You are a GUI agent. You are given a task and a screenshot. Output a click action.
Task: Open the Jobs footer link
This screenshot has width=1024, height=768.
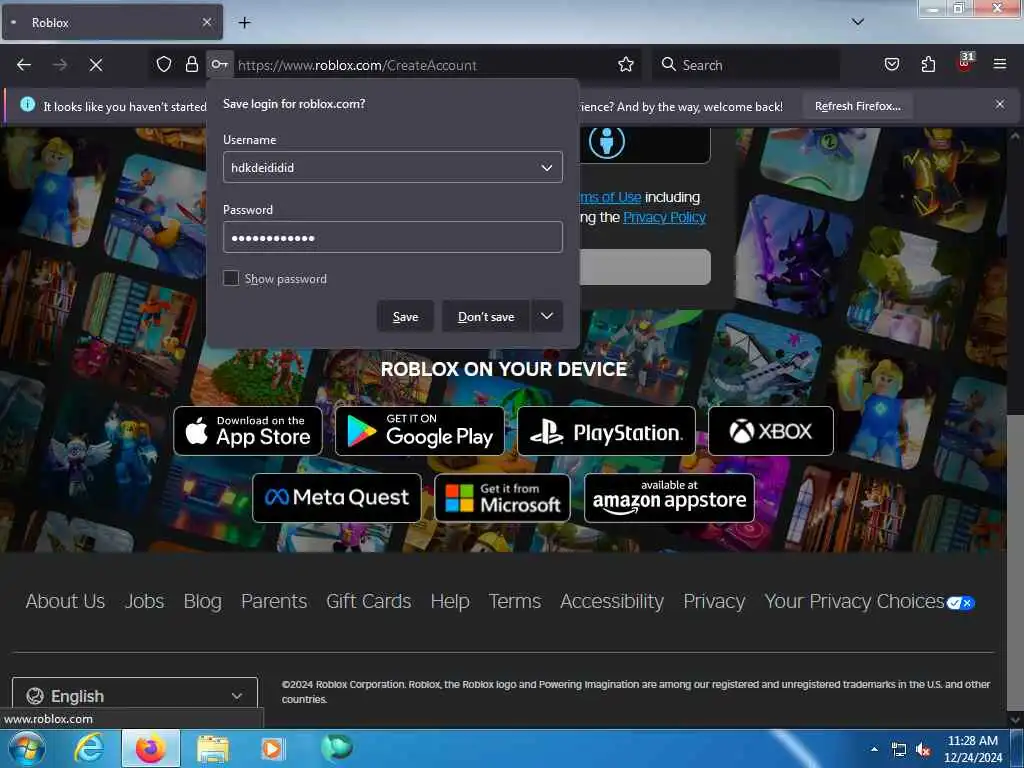[144, 601]
